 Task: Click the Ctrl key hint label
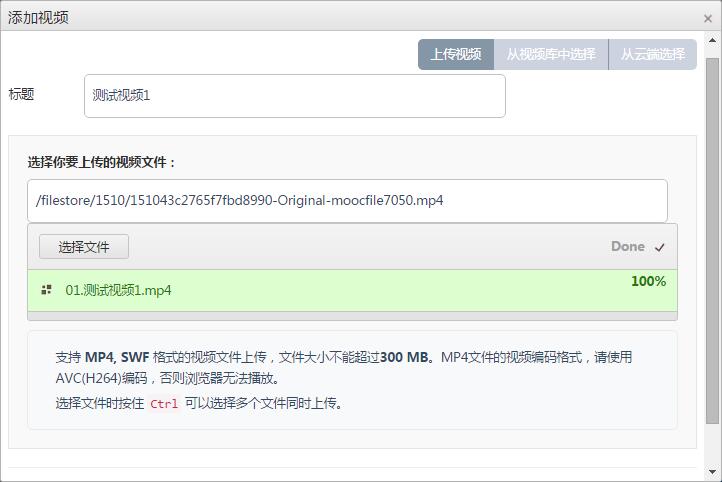point(164,404)
